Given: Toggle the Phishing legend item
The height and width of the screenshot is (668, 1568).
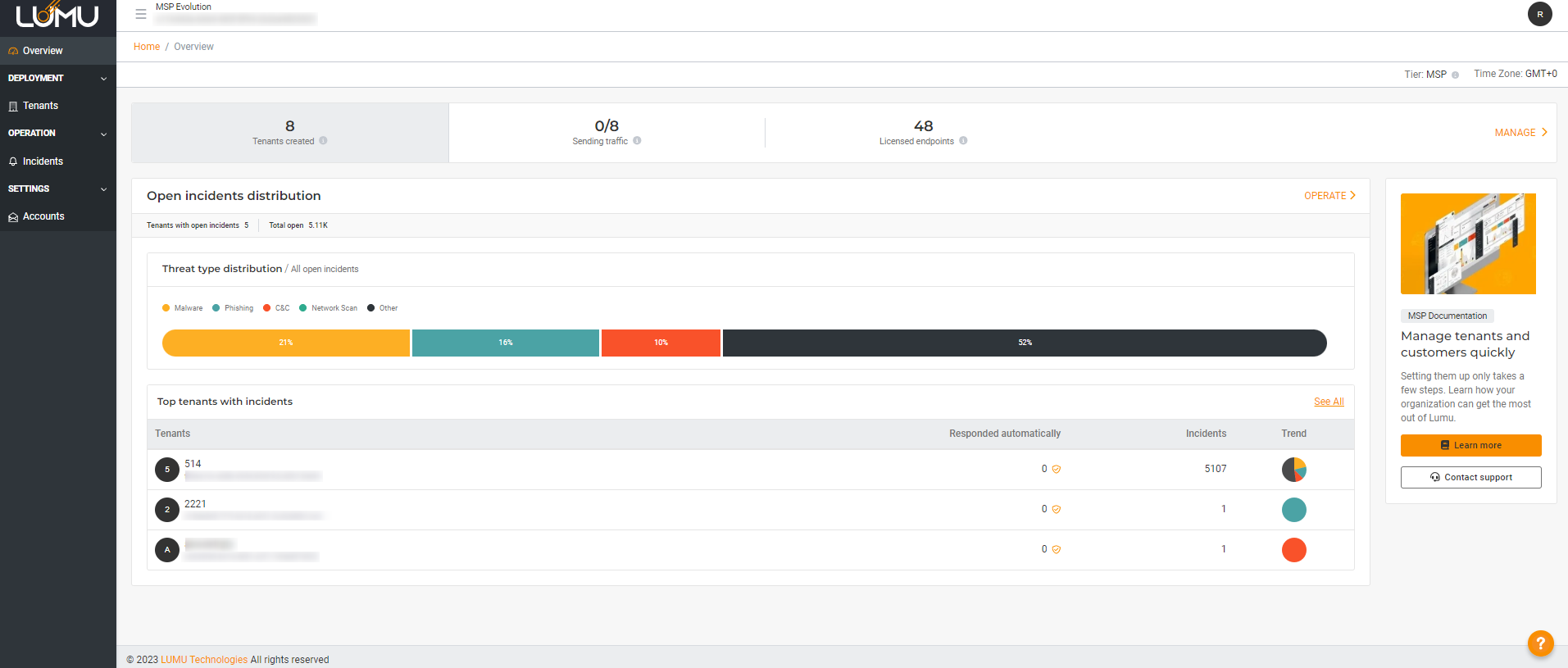Looking at the screenshot, I should [x=233, y=308].
